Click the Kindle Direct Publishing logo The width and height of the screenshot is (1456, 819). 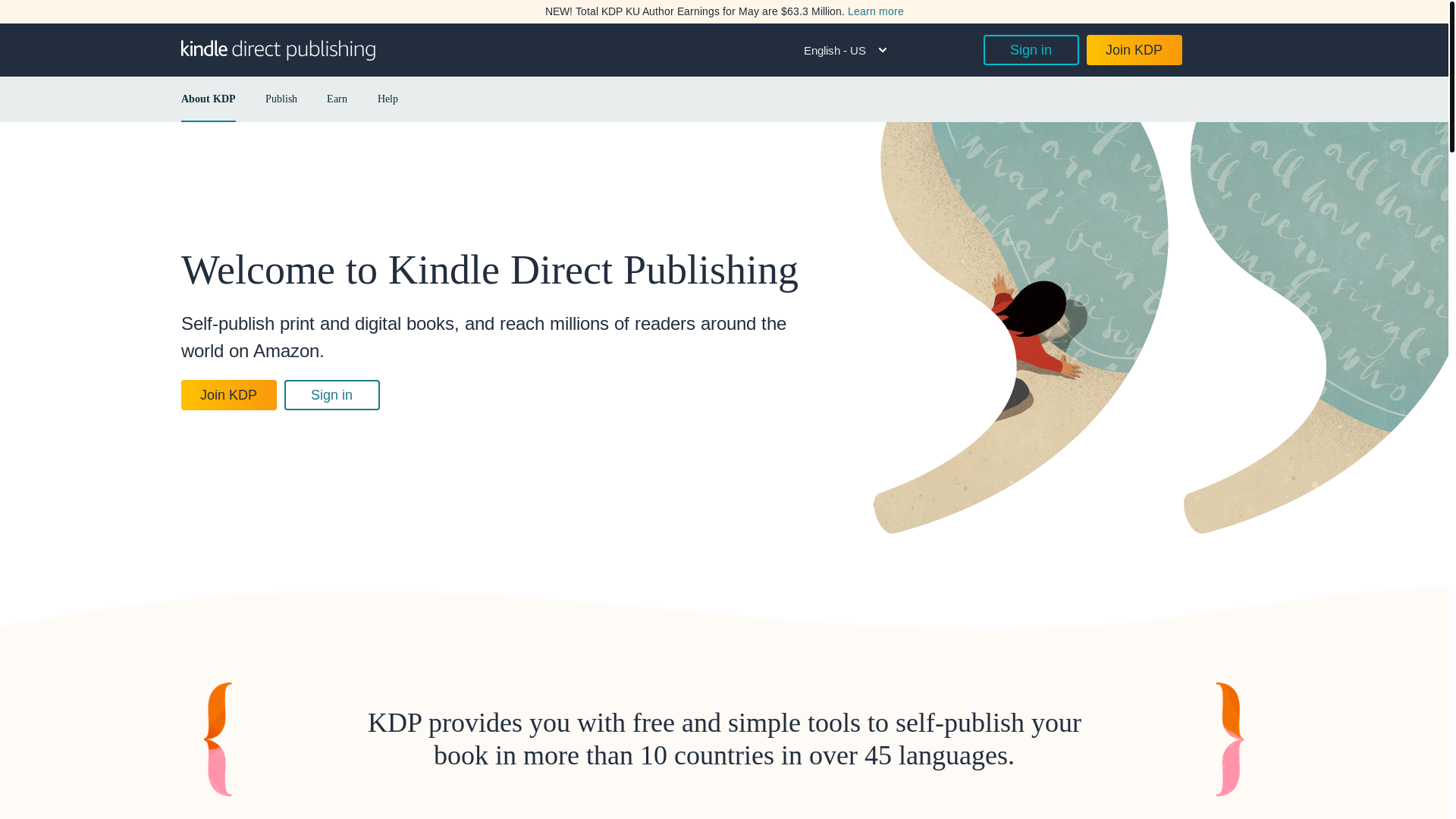point(278,50)
